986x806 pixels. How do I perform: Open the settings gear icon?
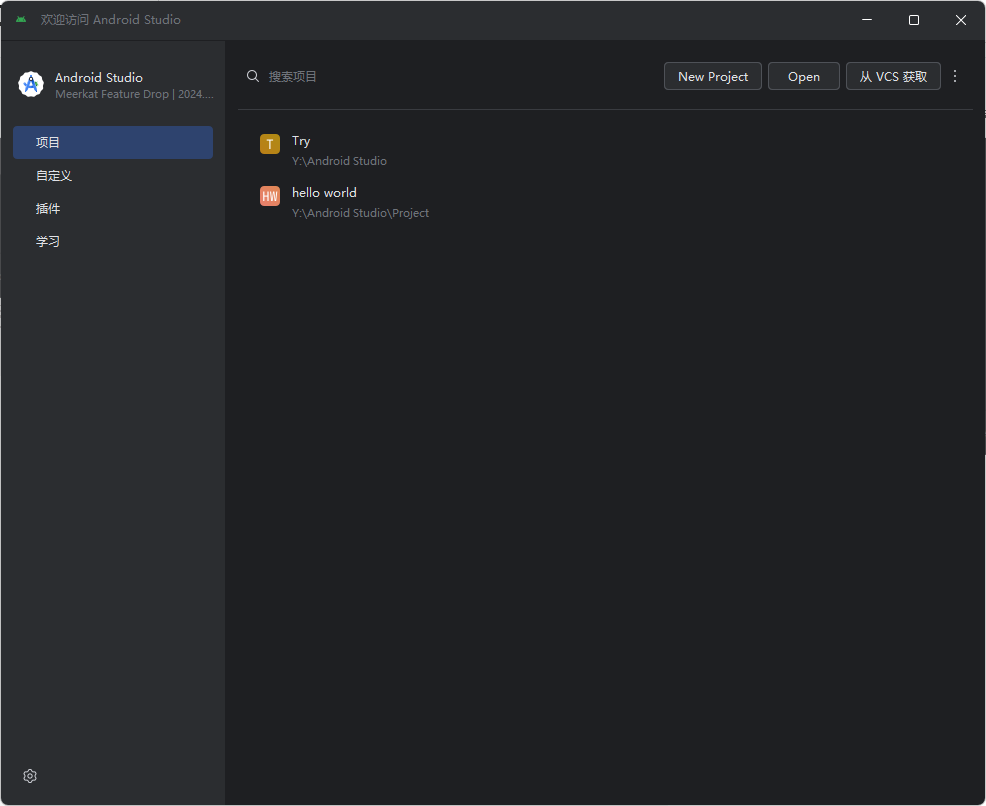coord(30,776)
